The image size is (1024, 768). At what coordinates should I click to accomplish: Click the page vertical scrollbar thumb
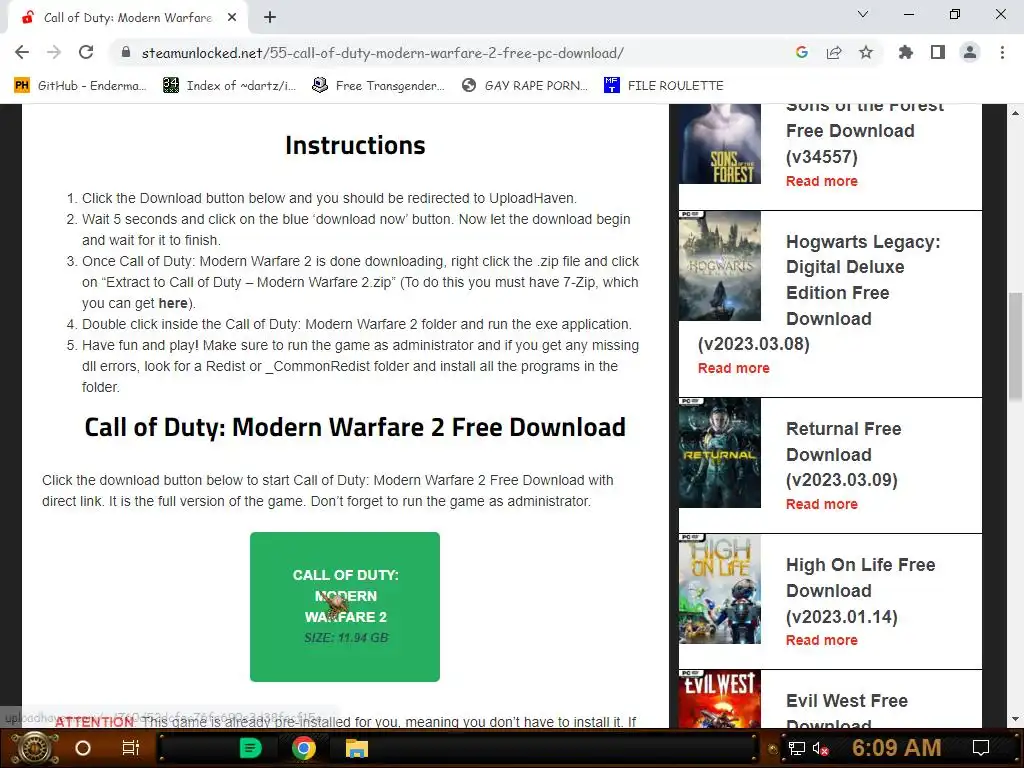click(x=1016, y=345)
